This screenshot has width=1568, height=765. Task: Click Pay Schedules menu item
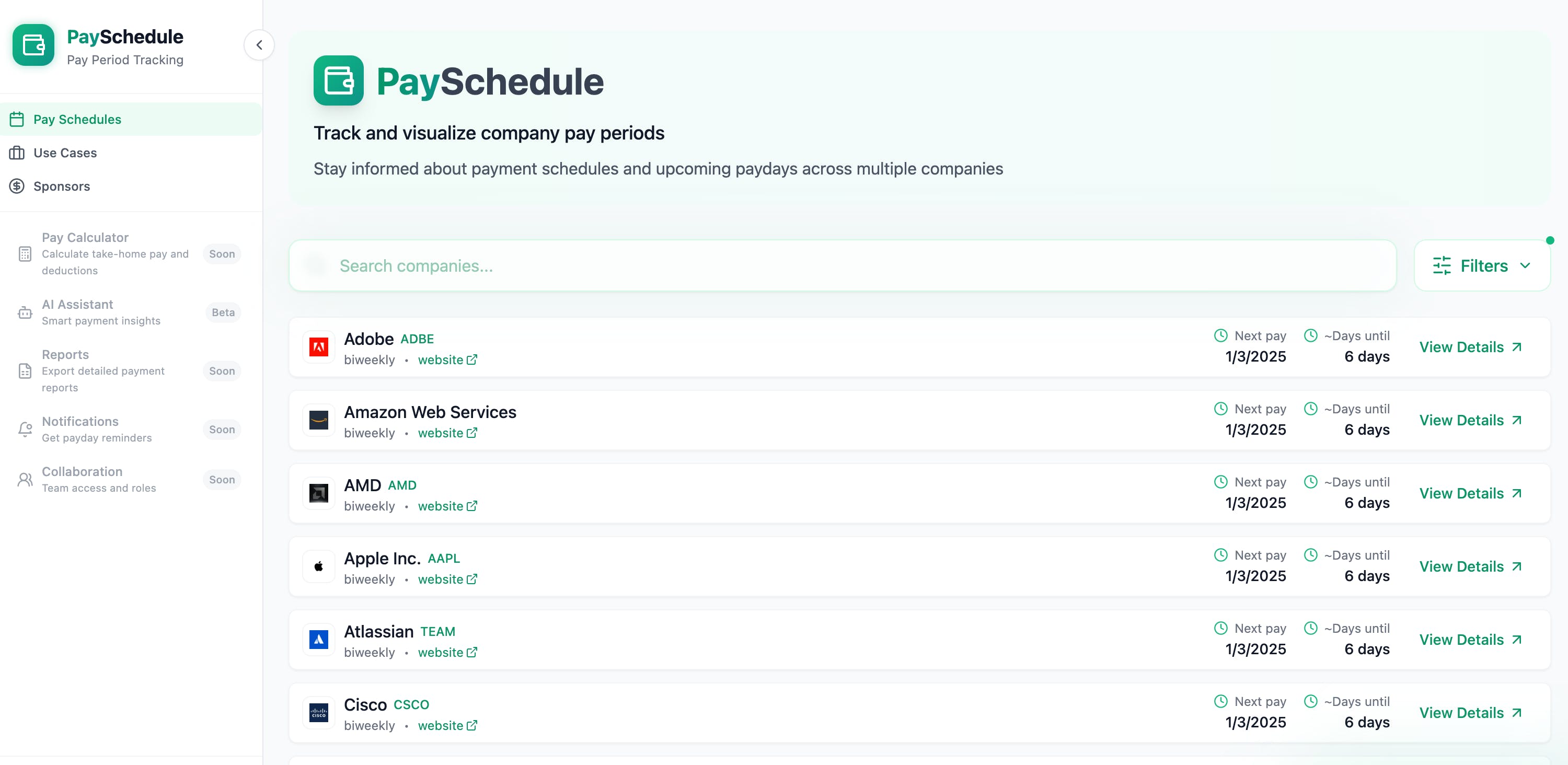point(131,119)
